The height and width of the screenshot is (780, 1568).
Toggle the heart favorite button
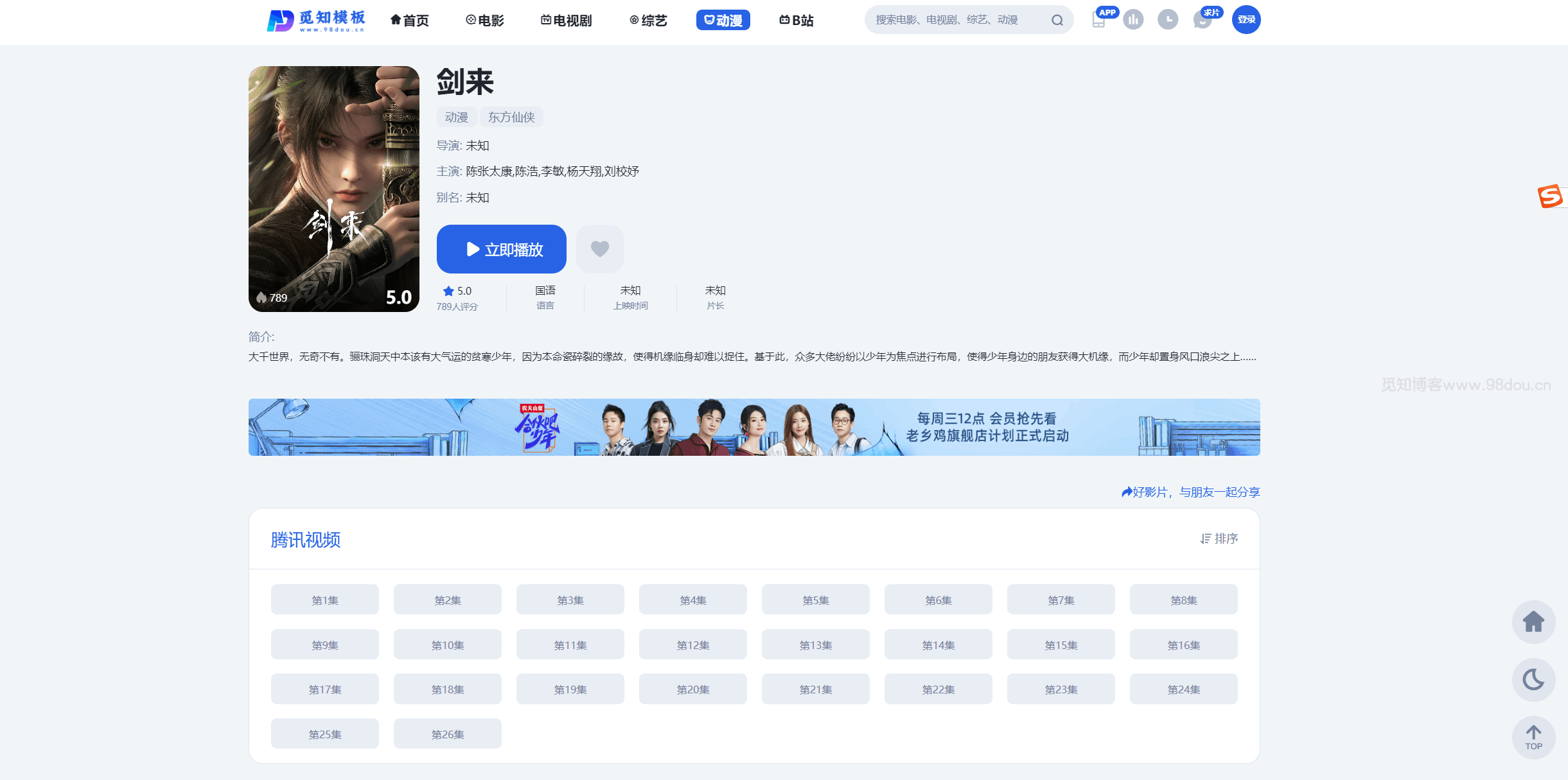[600, 249]
